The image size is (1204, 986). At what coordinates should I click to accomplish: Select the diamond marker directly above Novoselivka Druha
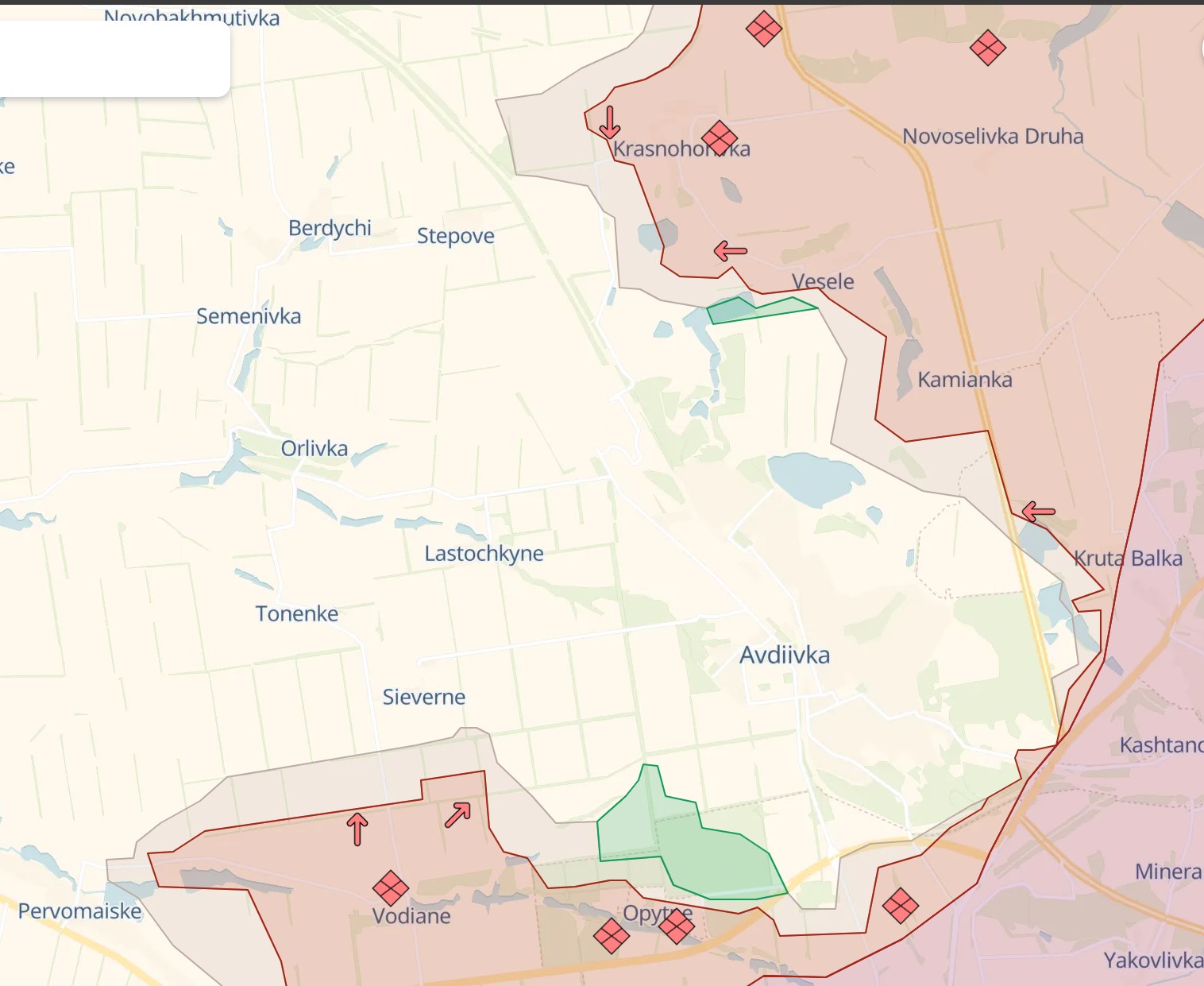point(988,48)
